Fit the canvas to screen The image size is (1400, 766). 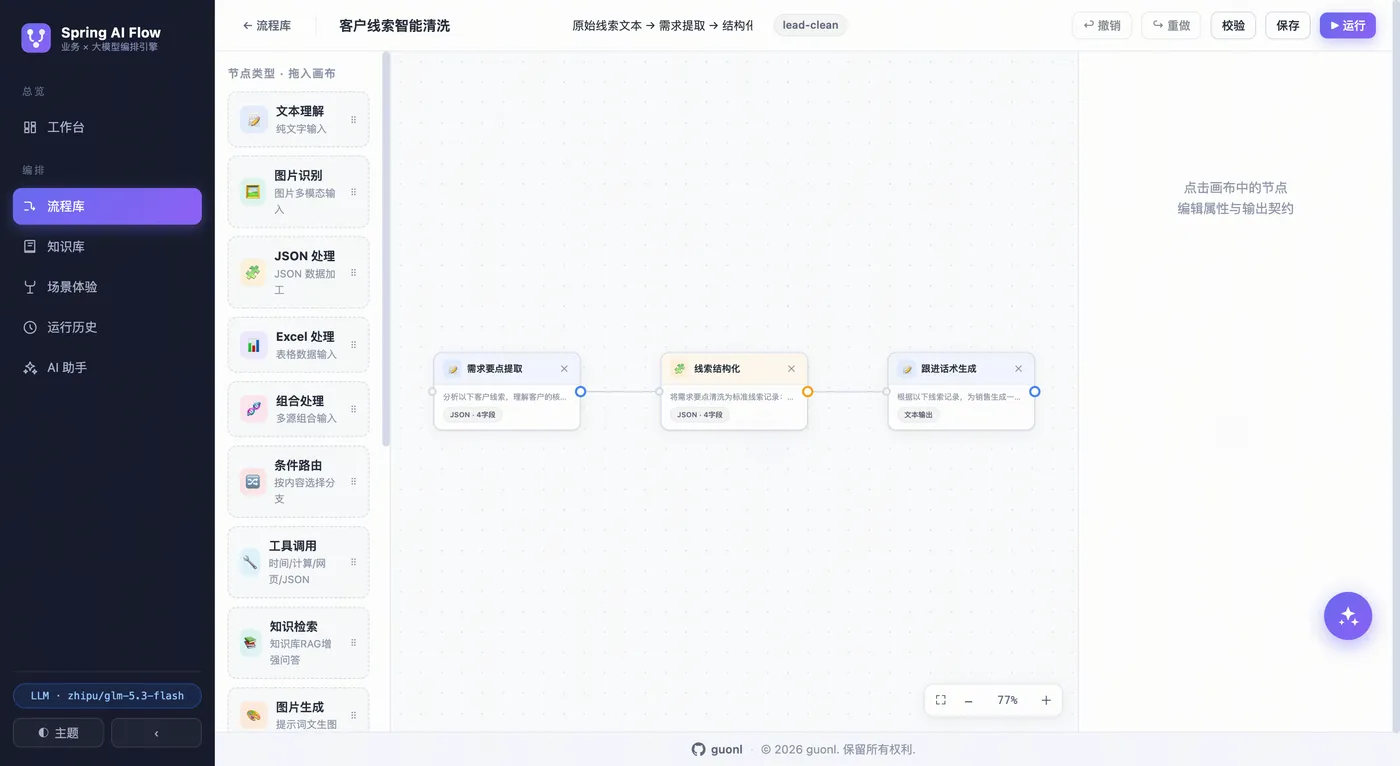click(941, 700)
